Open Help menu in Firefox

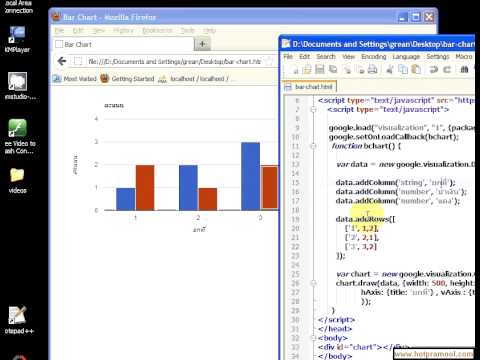pos(209,31)
